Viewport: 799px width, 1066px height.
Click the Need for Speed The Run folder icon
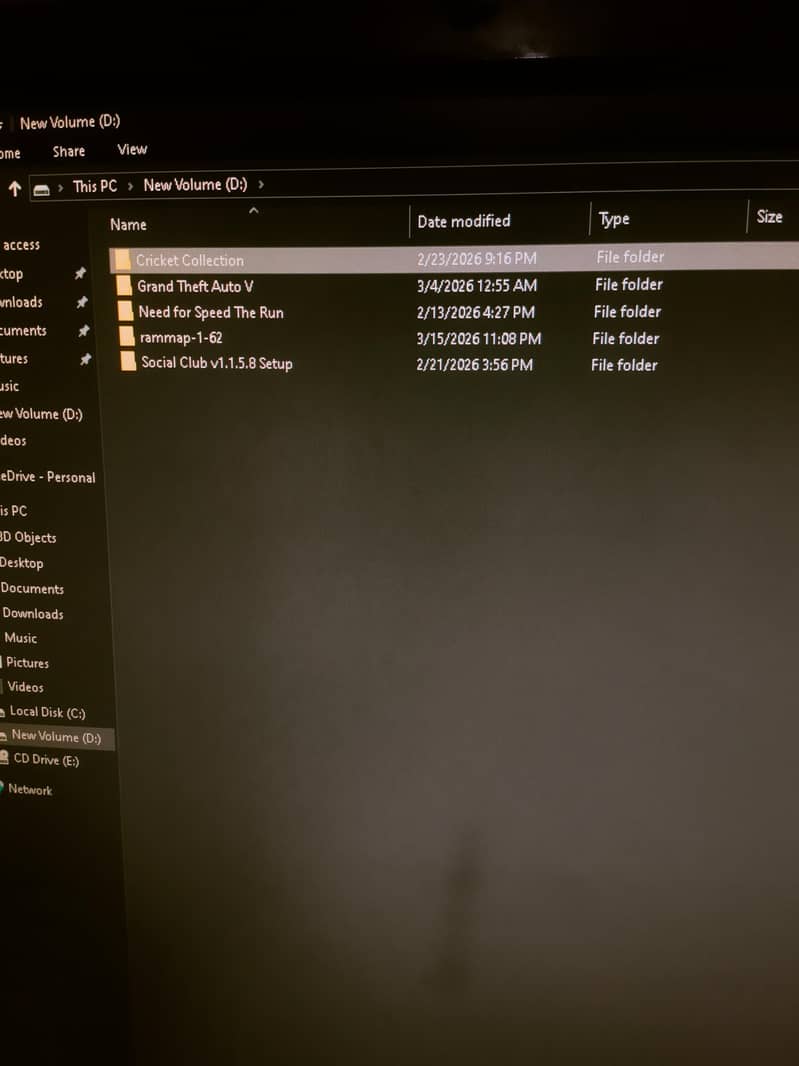[x=125, y=312]
